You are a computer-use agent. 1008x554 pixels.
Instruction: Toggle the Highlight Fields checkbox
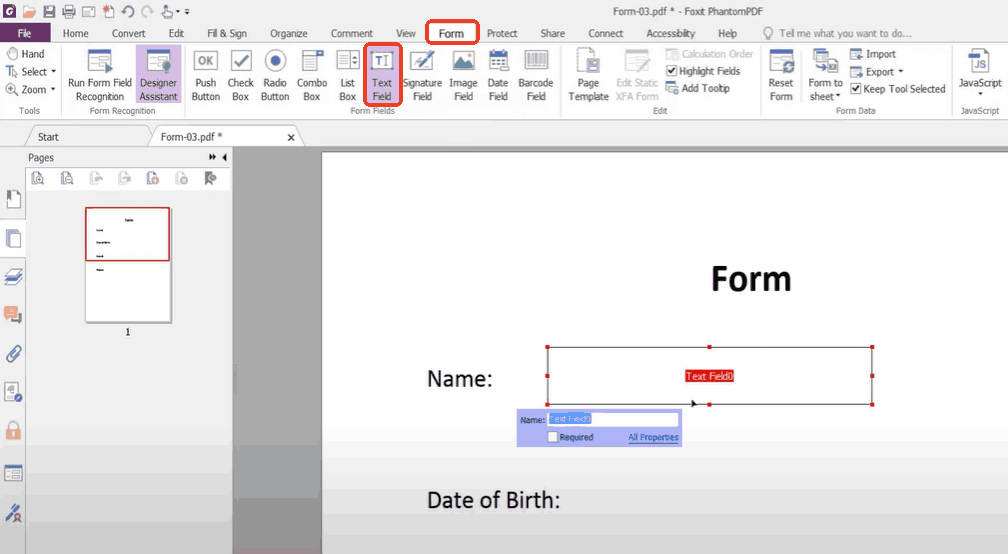[x=672, y=71]
